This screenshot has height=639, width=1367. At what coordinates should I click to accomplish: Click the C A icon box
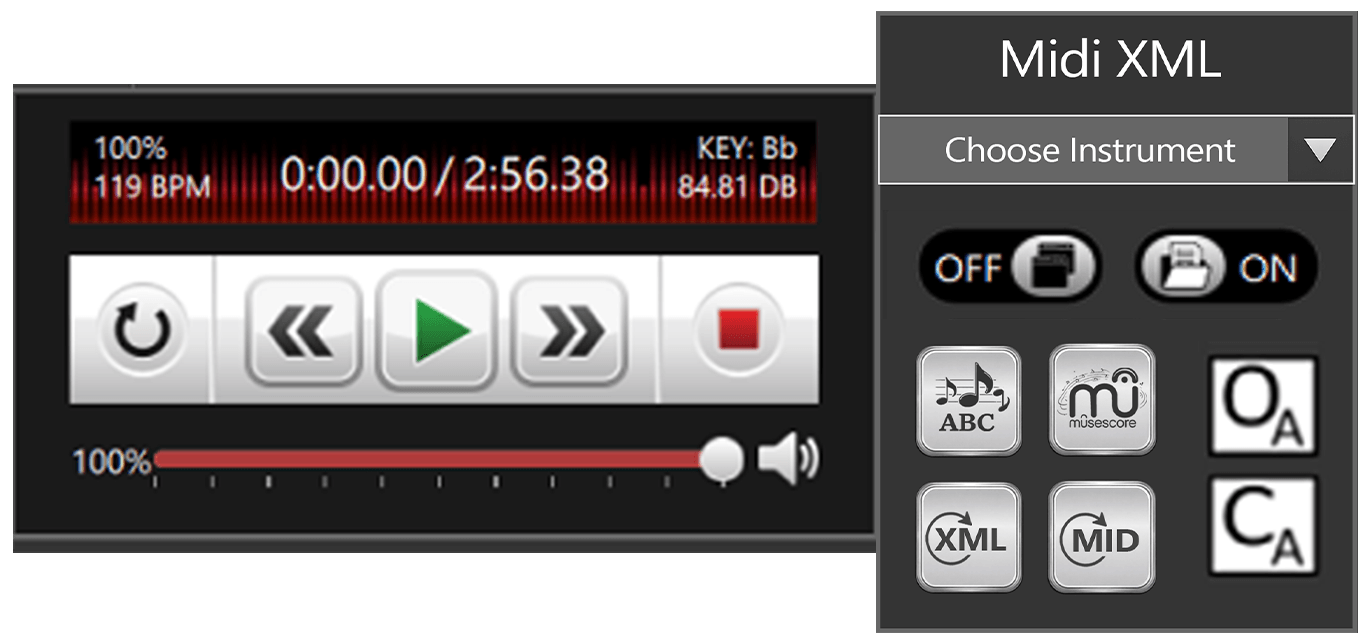pyautogui.click(x=1264, y=525)
